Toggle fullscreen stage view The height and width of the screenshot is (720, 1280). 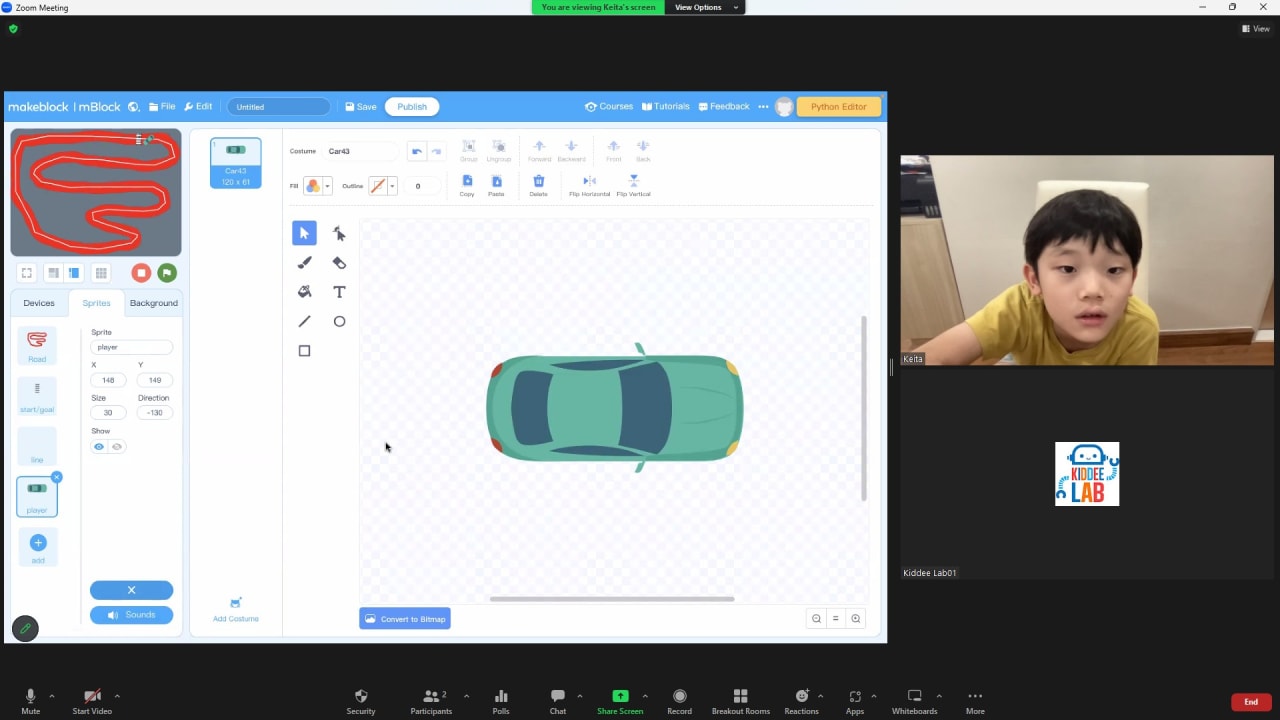(x=27, y=273)
